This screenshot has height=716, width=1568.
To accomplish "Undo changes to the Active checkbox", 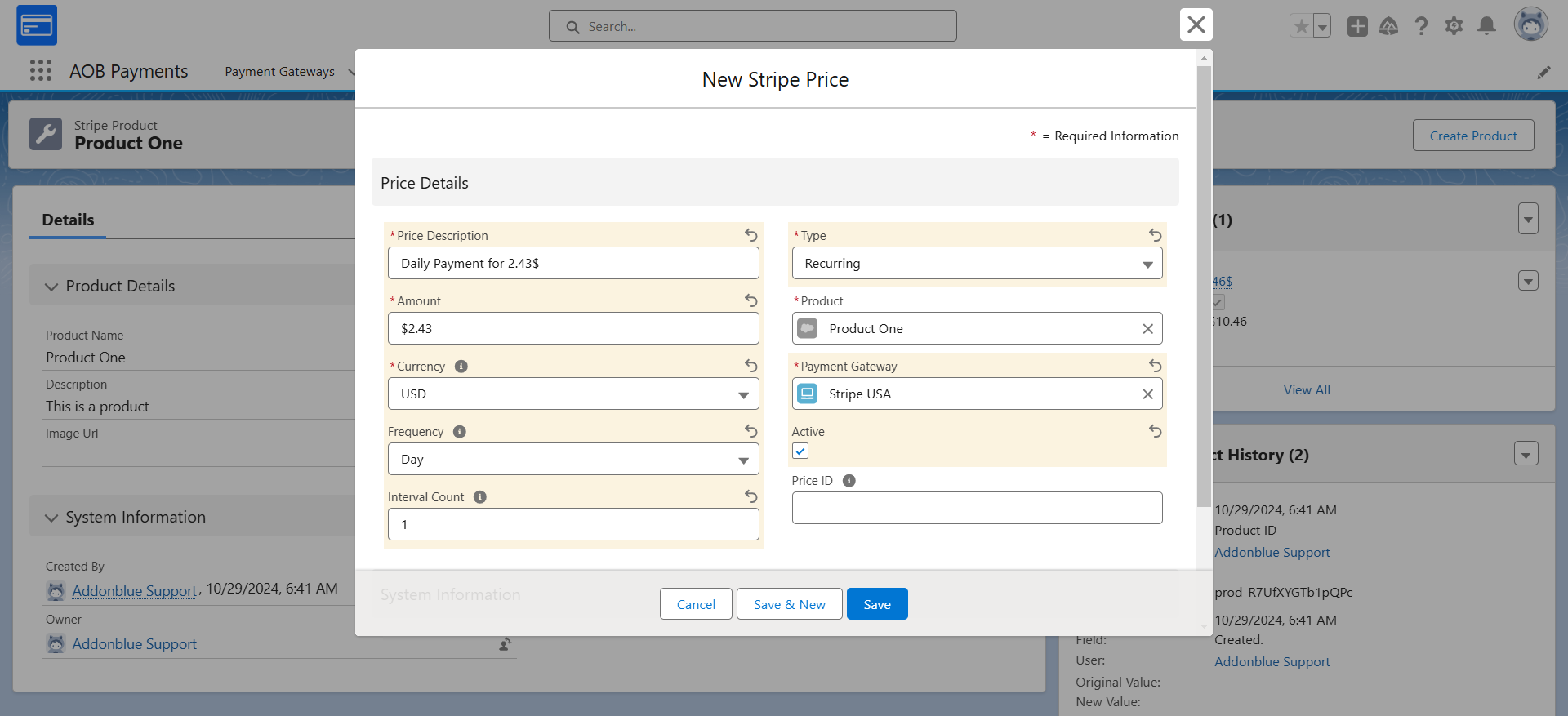I will 1155,431.
